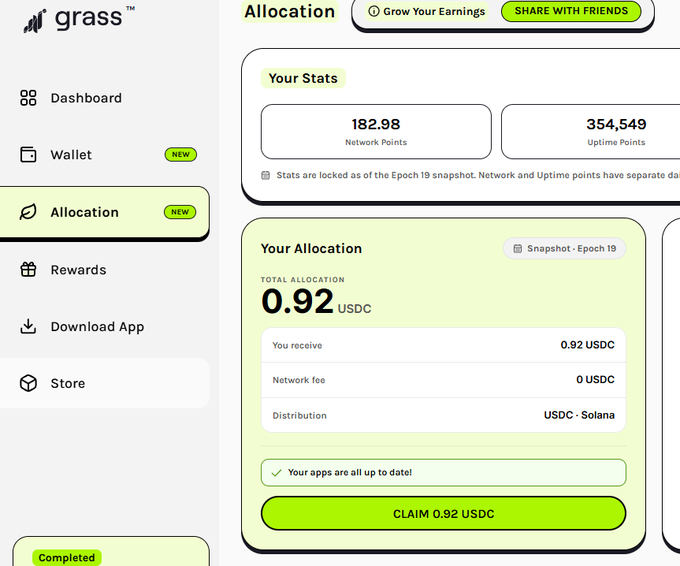
Task: Click the Snapshot Epoch 19 badge
Action: [x=564, y=249]
